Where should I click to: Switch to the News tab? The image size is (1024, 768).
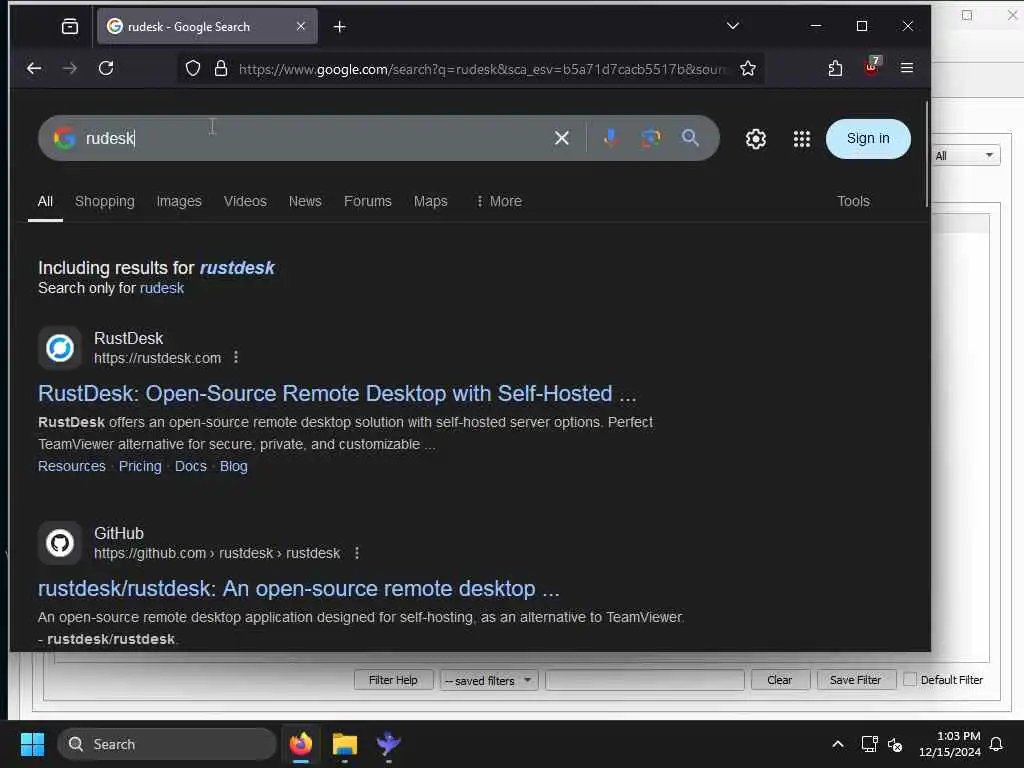(305, 201)
